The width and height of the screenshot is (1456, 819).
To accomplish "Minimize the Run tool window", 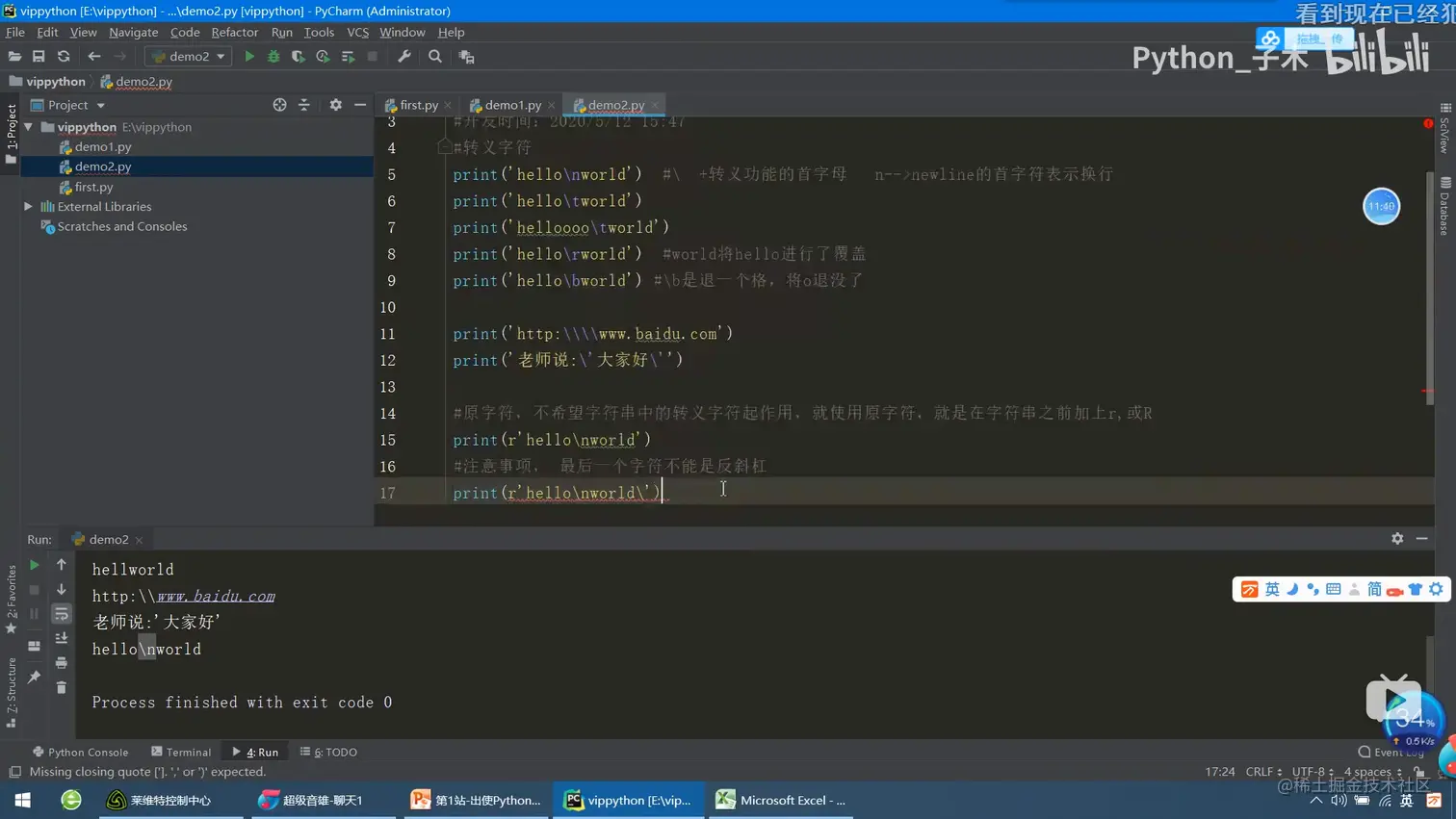I will (1422, 539).
